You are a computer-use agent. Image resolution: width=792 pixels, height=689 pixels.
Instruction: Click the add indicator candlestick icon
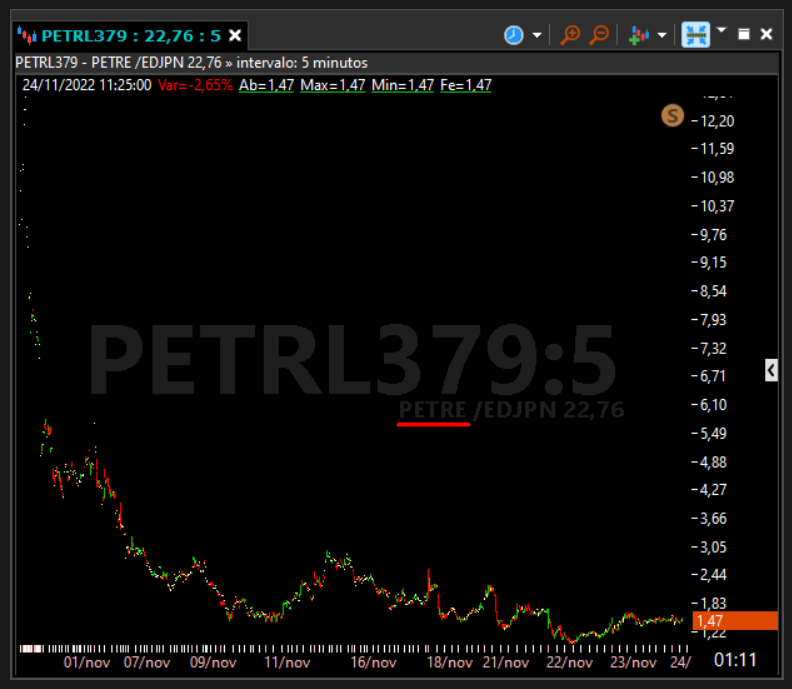click(639, 35)
